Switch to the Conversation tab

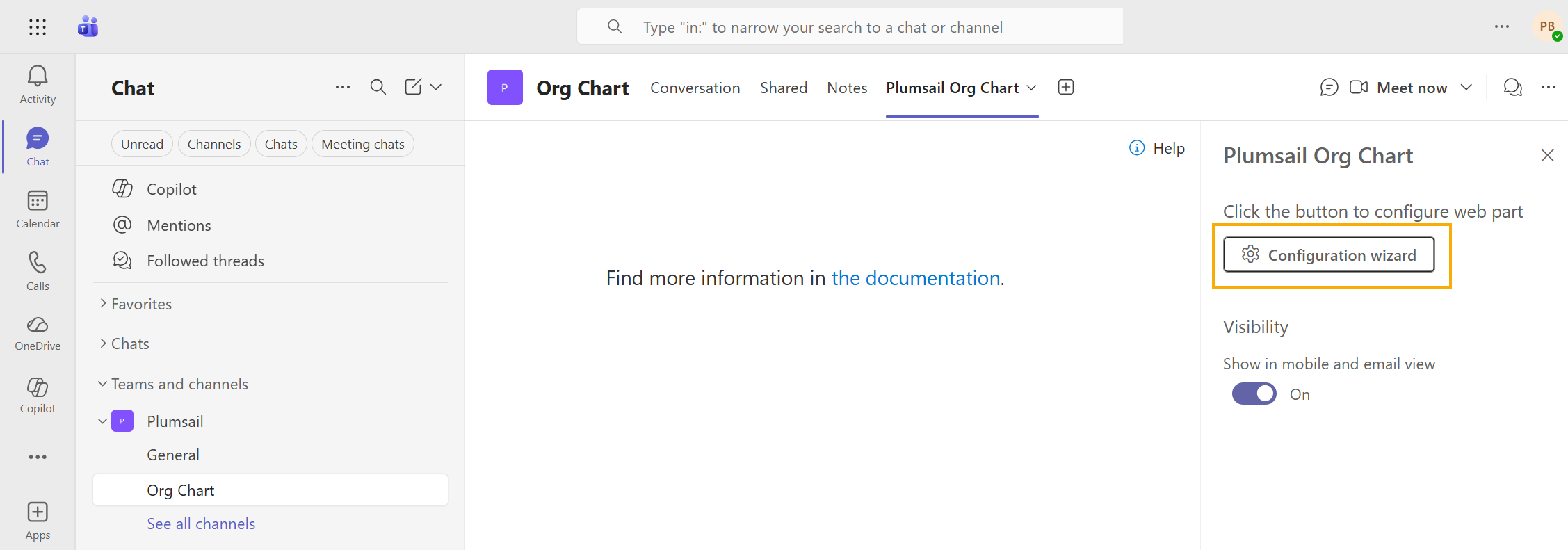[x=695, y=88]
